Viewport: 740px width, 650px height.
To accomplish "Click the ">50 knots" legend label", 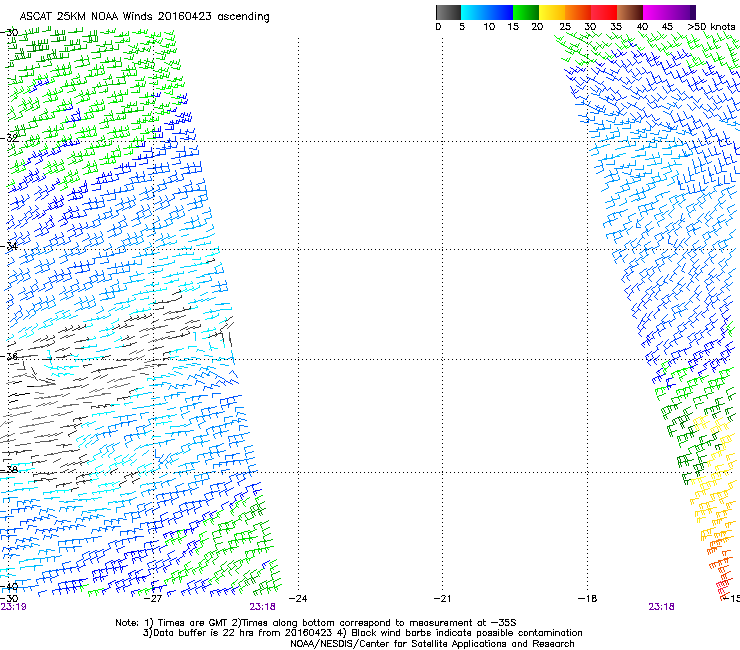I will (711, 27).
